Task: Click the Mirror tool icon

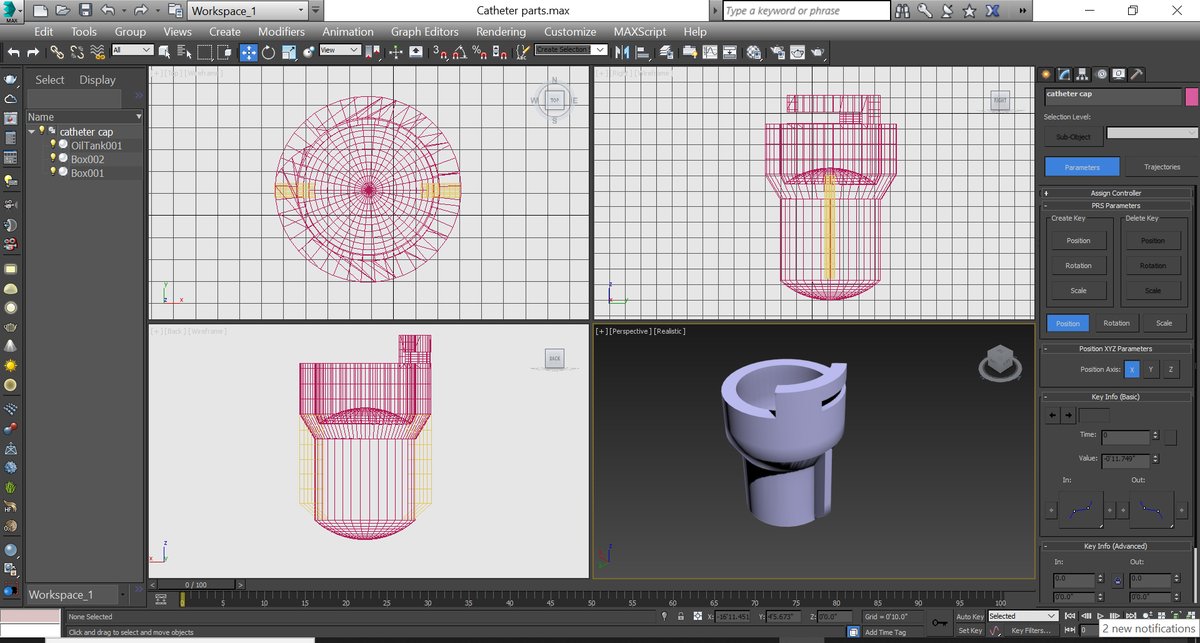Action: (622, 52)
